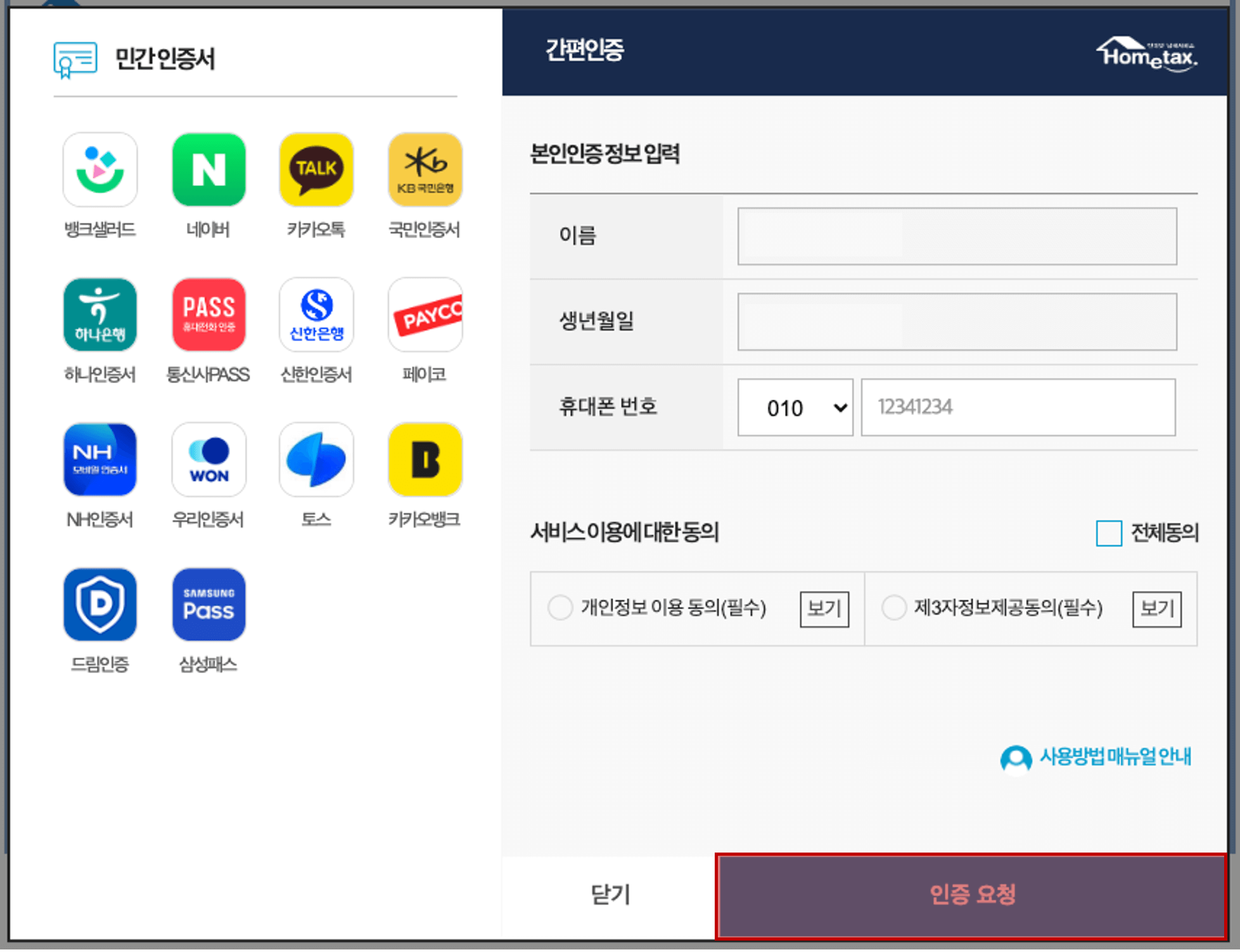This screenshot has width=1240, height=952.
Task: Select the 카카오톡 certificate icon
Action: pyautogui.click(x=317, y=169)
